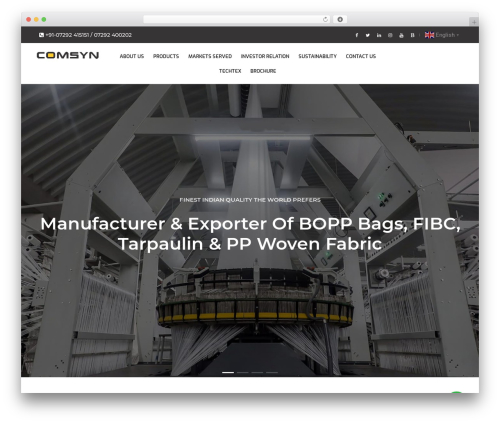The width and height of the screenshot is (500, 423).
Task: Jump to the last slide indicator
Action: (272, 372)
